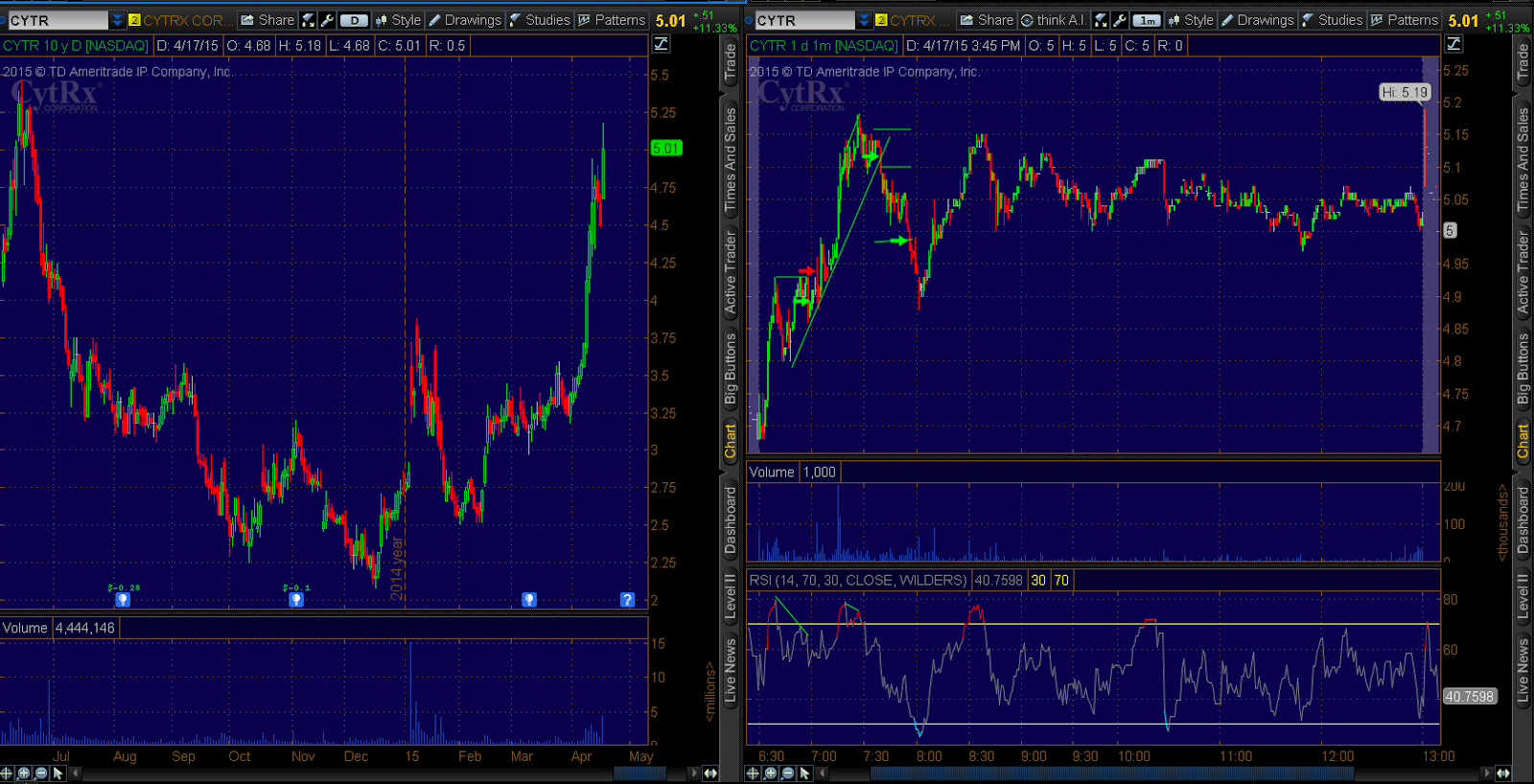Open Live News side tab of left chart
The image size is (1534, 784).
pos(731,670)
